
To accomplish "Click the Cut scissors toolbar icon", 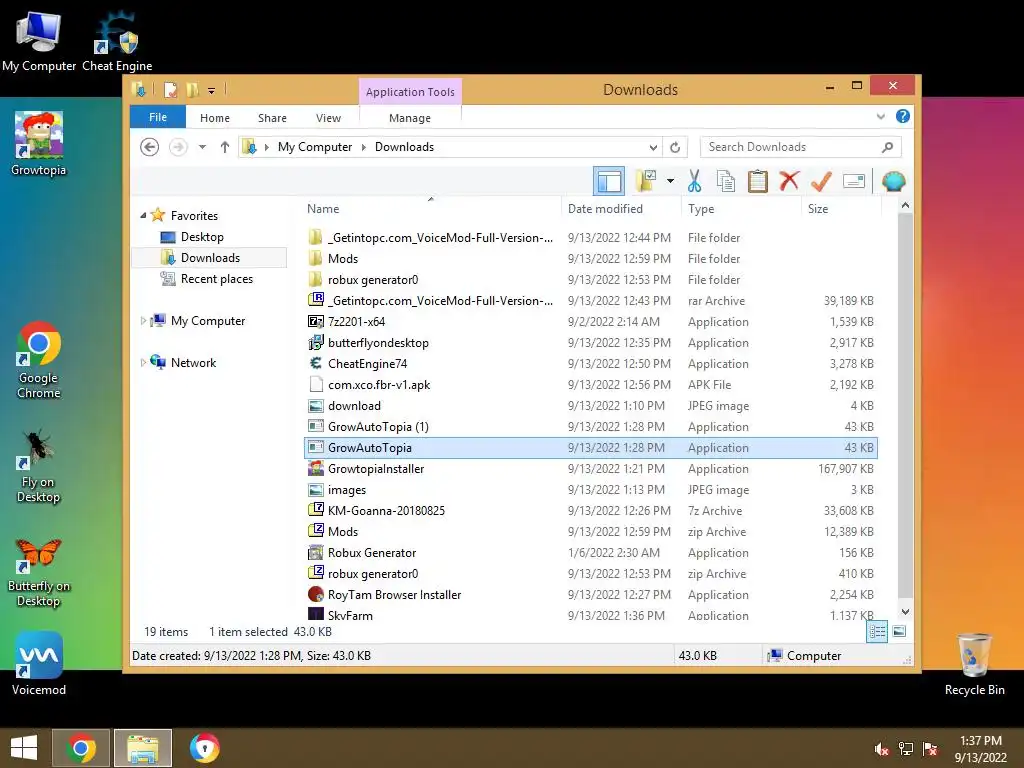I will point(694,181).
